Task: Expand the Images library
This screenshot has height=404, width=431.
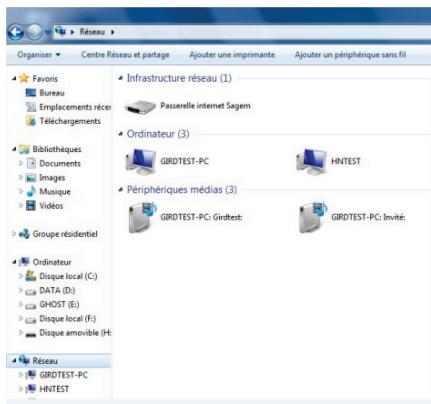Action: 21,177
